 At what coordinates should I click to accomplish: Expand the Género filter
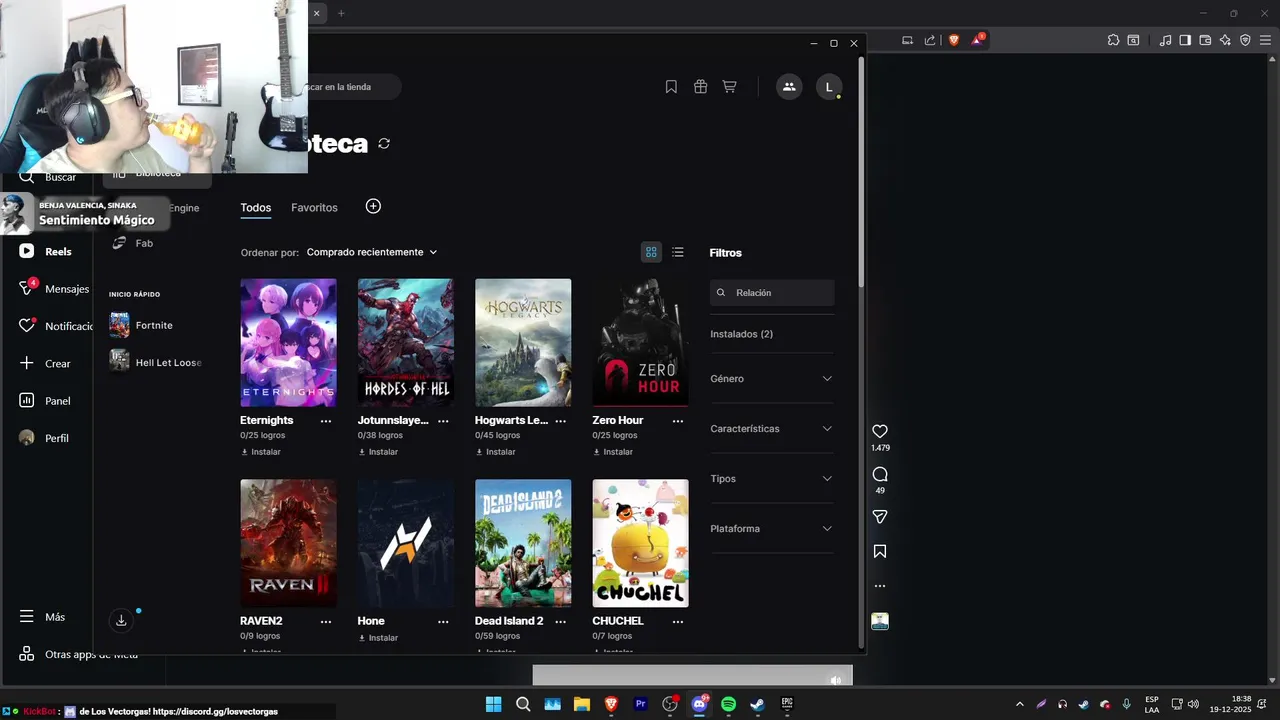[771, 379]
